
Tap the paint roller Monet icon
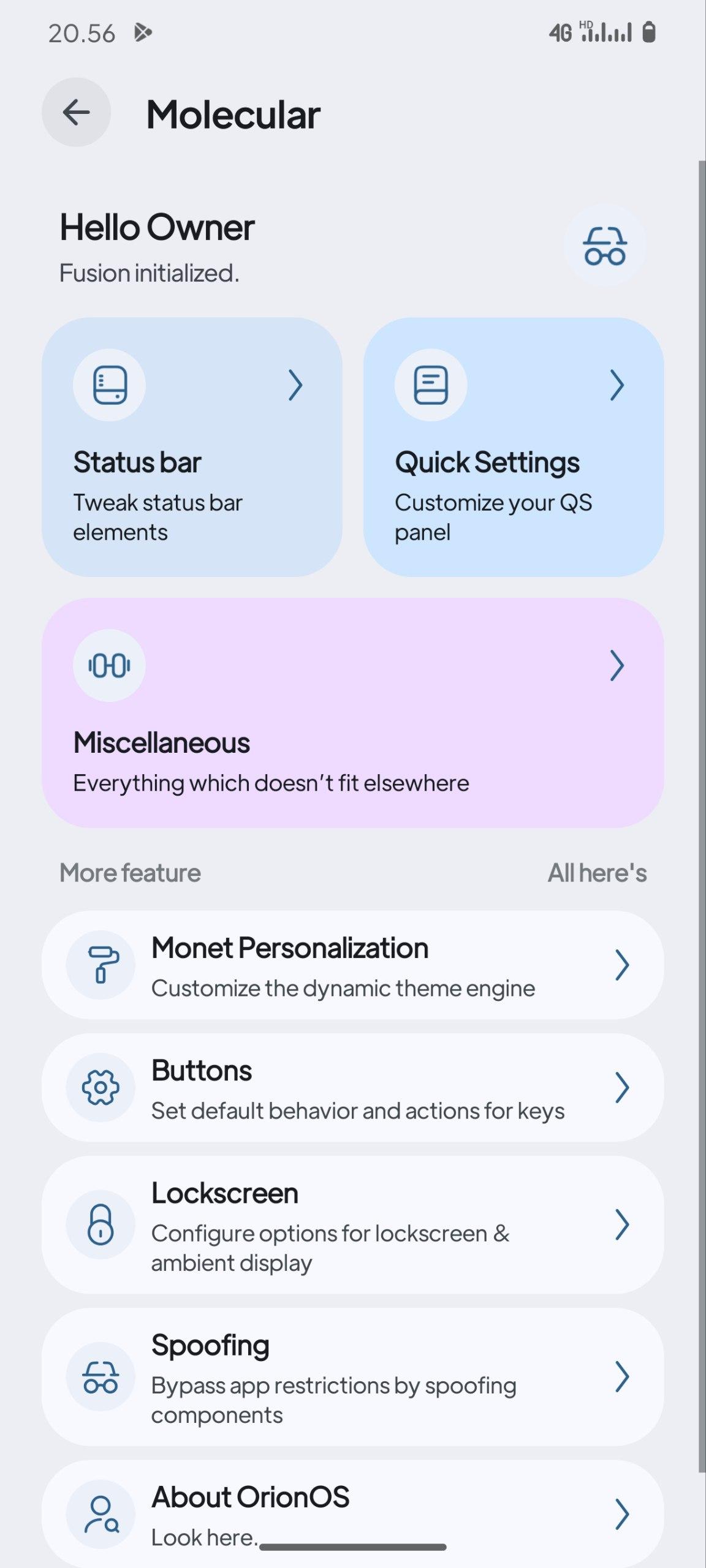(101, 965)
